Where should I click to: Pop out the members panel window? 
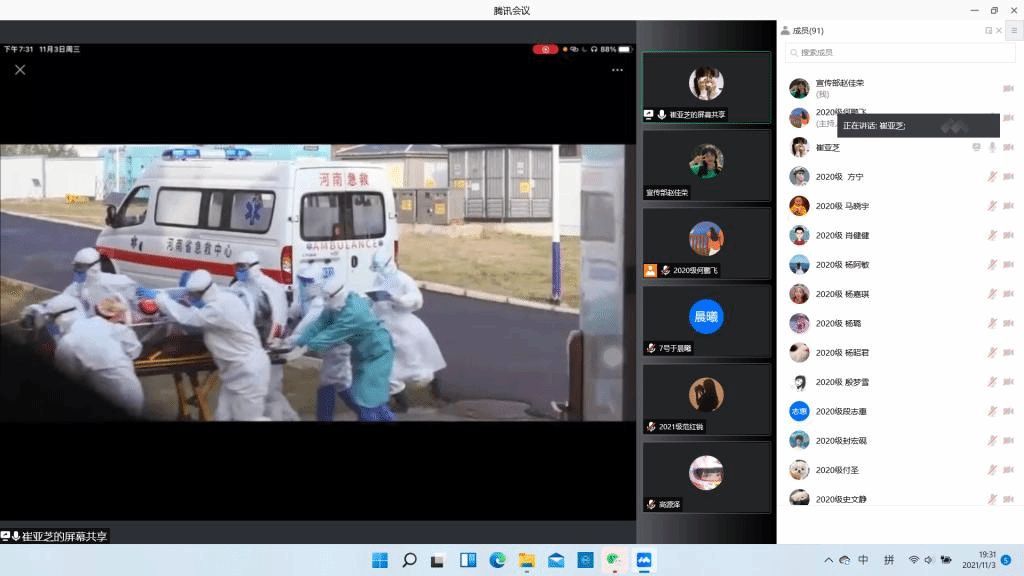click(x=988, y=31)
